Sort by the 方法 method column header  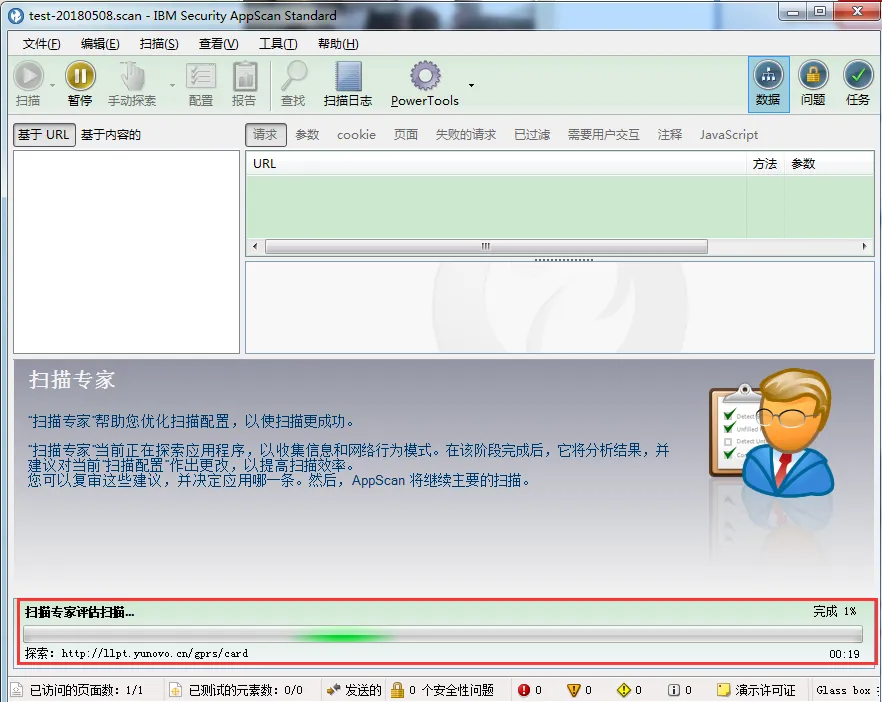(x=765, y=164)
